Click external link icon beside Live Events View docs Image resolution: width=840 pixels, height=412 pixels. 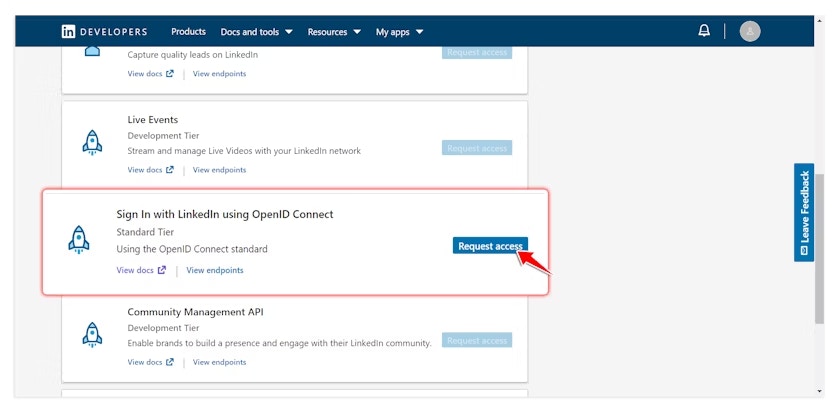click(170, 170)
